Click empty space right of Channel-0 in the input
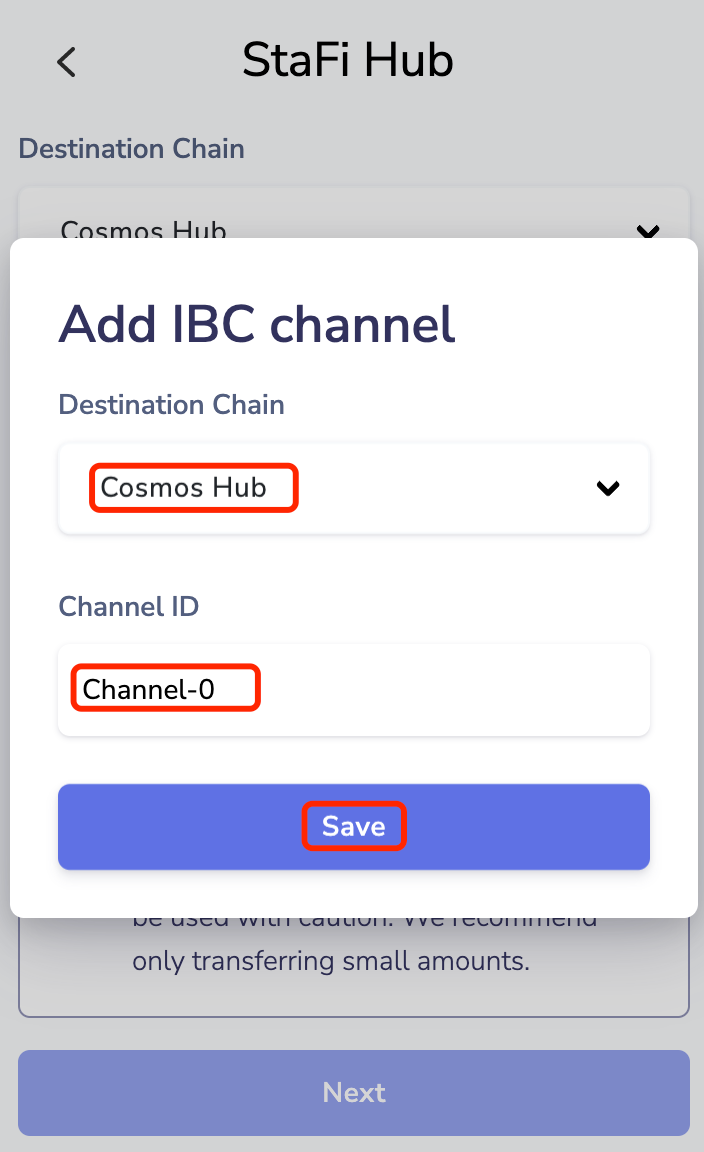This screenshot has width=704, height=1152. pyautogui.click(x=450, y=690)
